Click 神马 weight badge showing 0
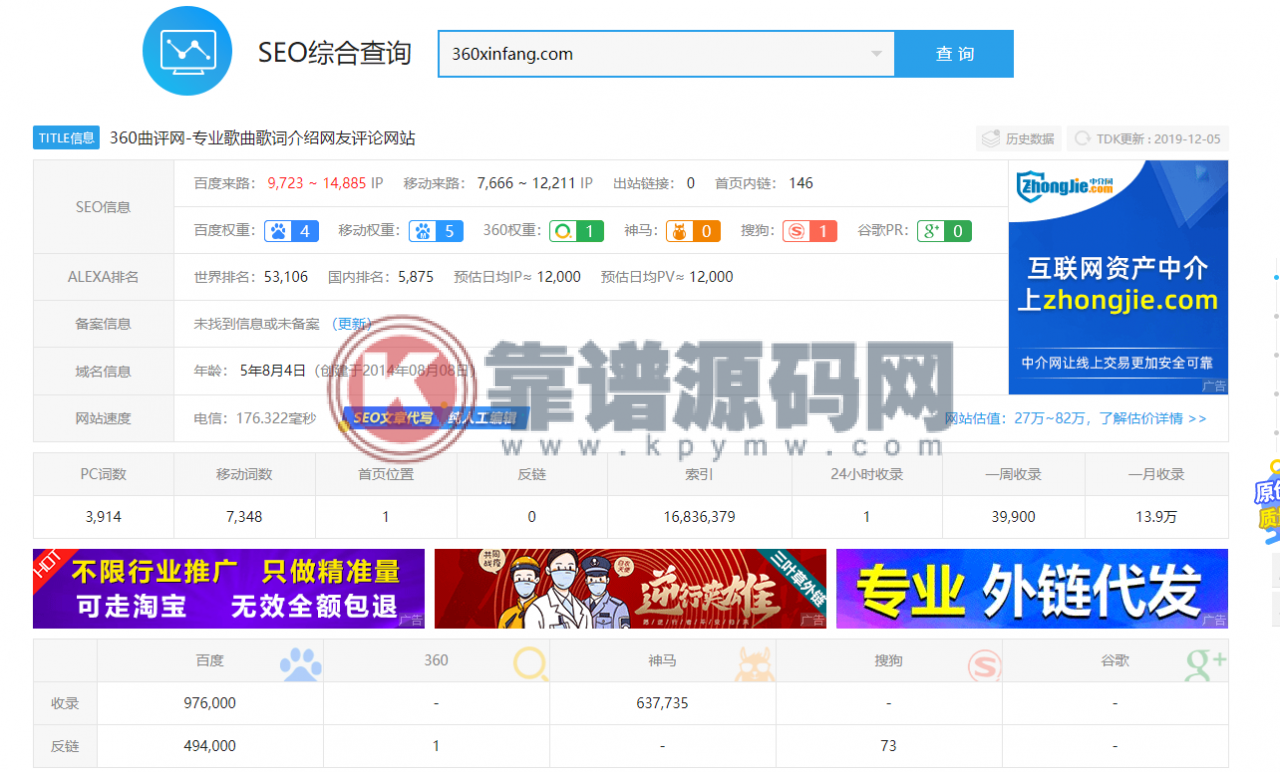Screen dimensions: 1280x772 [x=693, y=231]
